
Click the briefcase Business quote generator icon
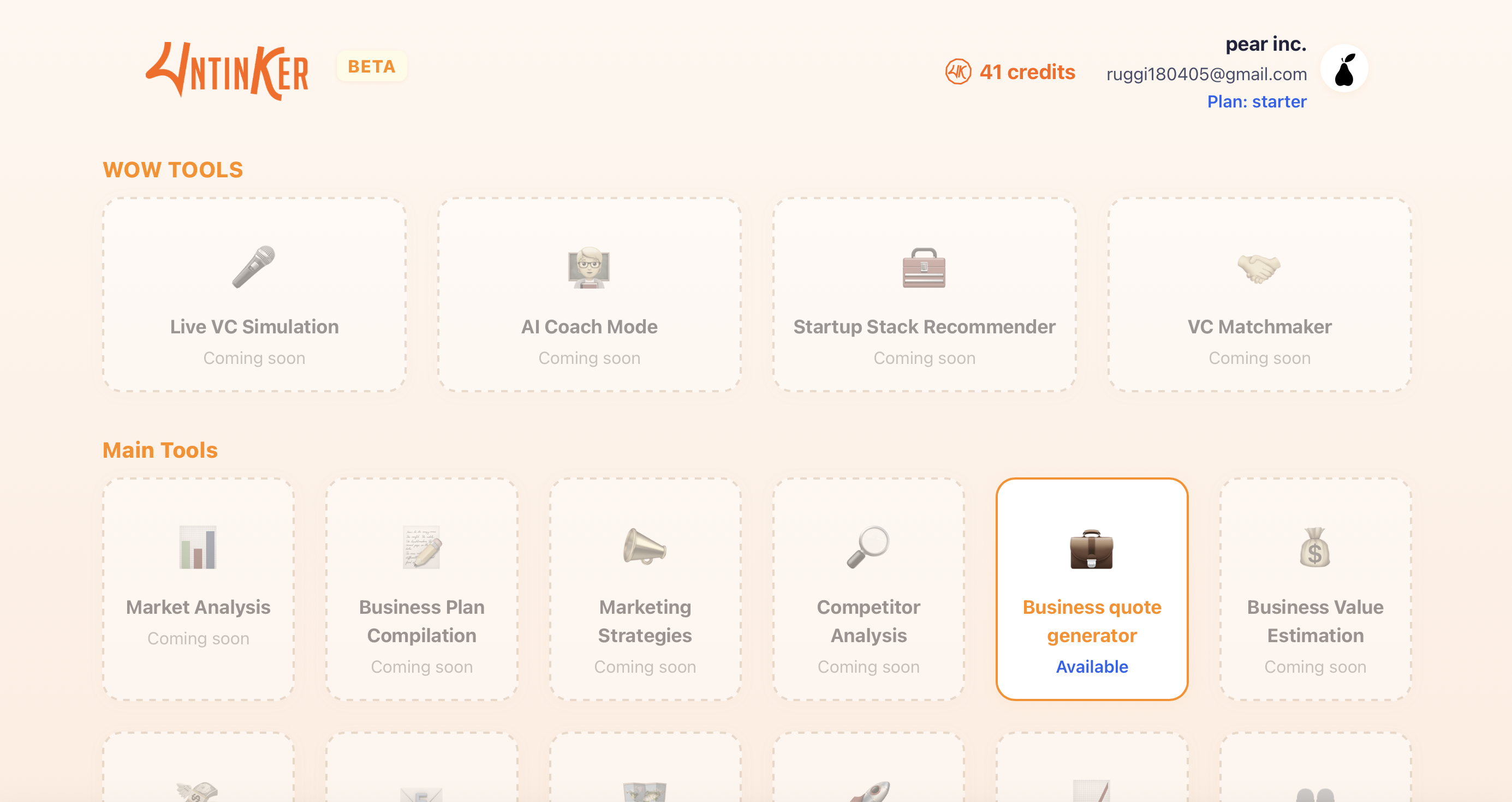1091,549
